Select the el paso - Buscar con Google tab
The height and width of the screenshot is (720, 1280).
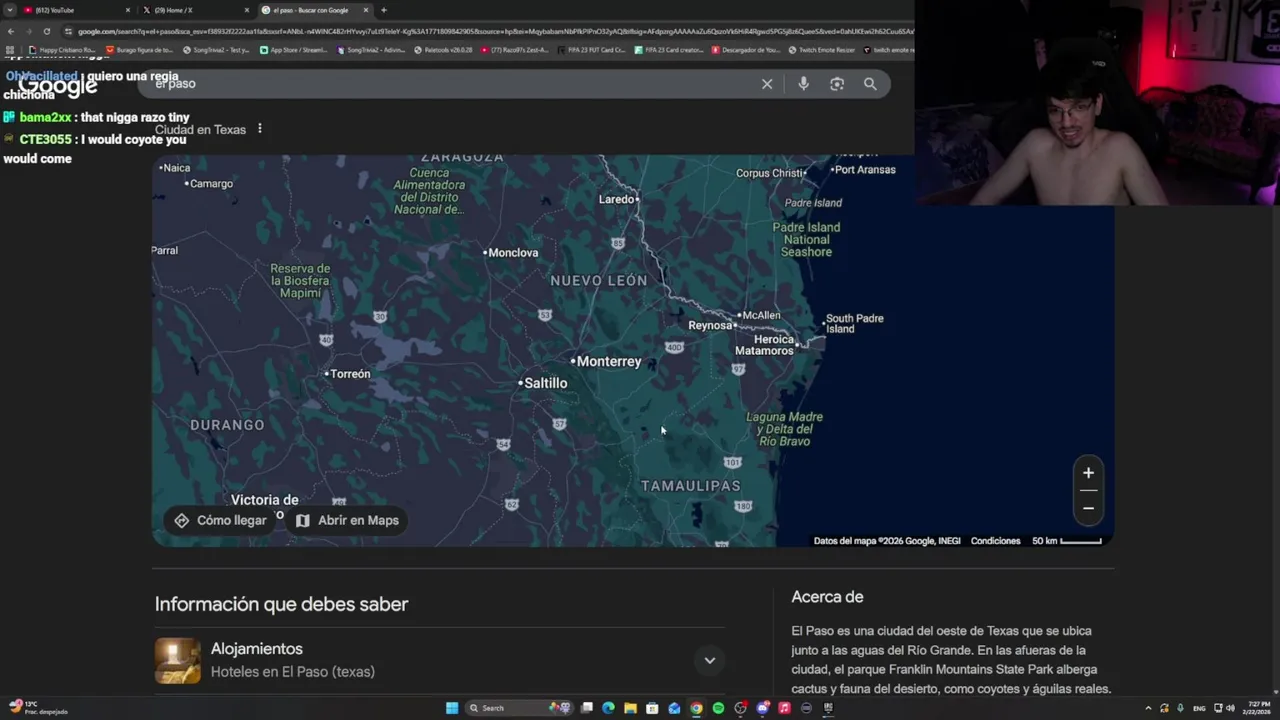tap(314, 10)
